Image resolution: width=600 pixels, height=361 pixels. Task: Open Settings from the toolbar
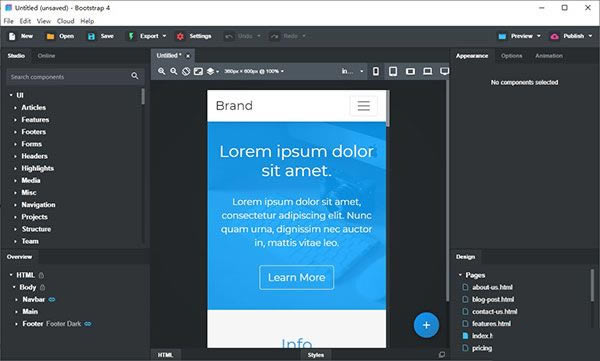click(194, 36)
